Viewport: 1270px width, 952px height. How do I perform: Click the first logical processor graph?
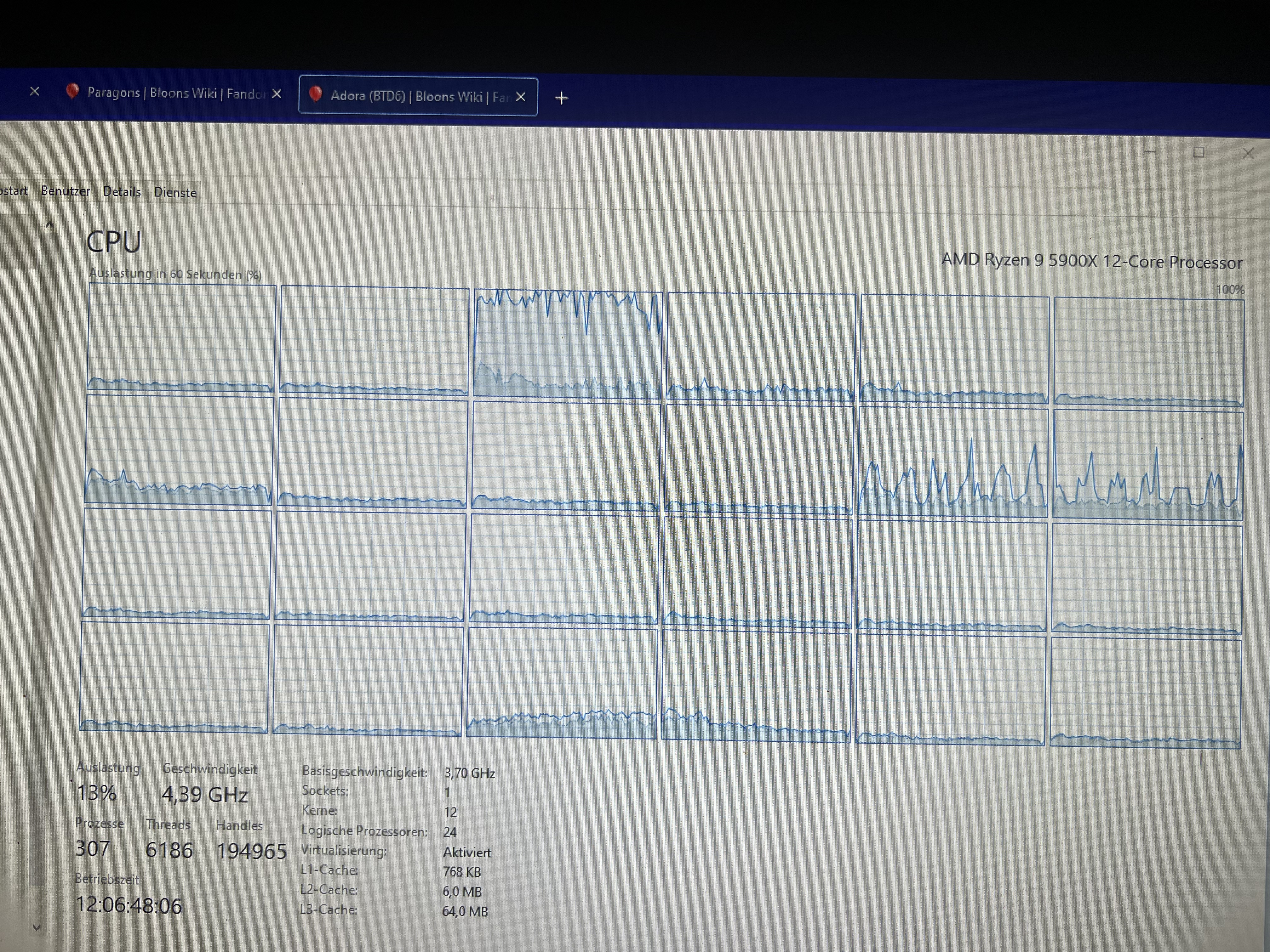point(181,338)
